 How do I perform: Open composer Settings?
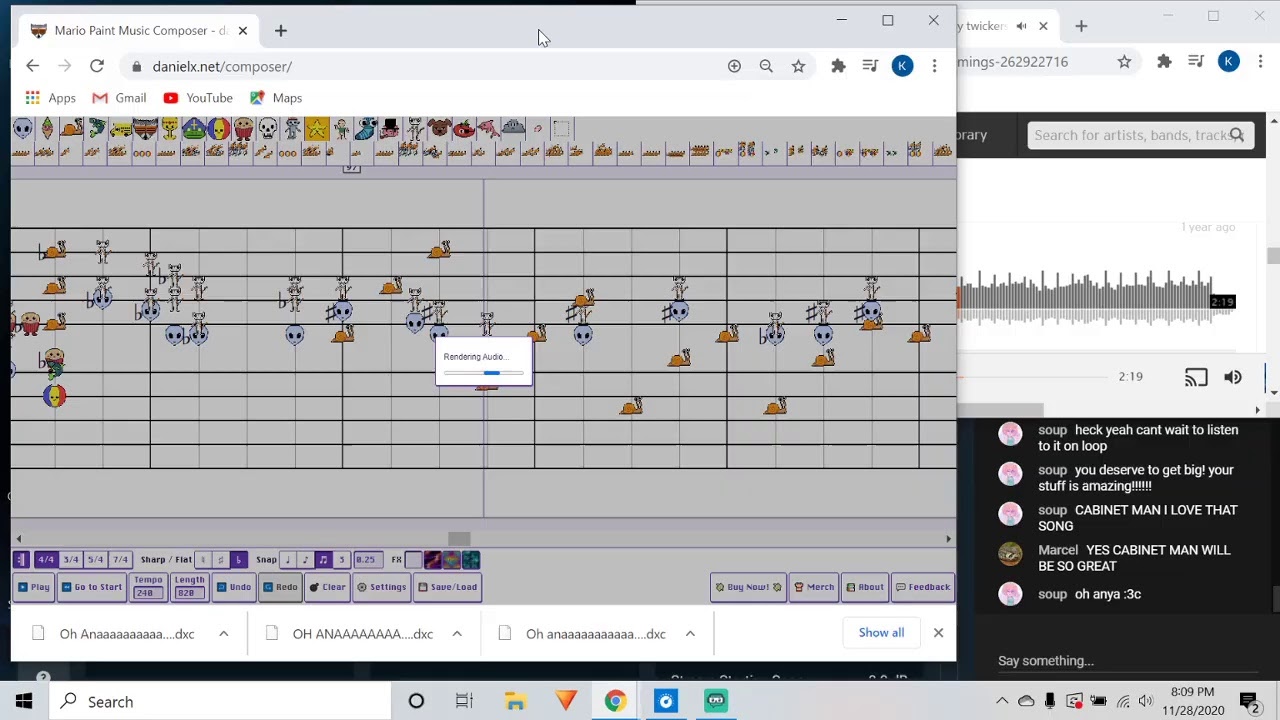382,587
